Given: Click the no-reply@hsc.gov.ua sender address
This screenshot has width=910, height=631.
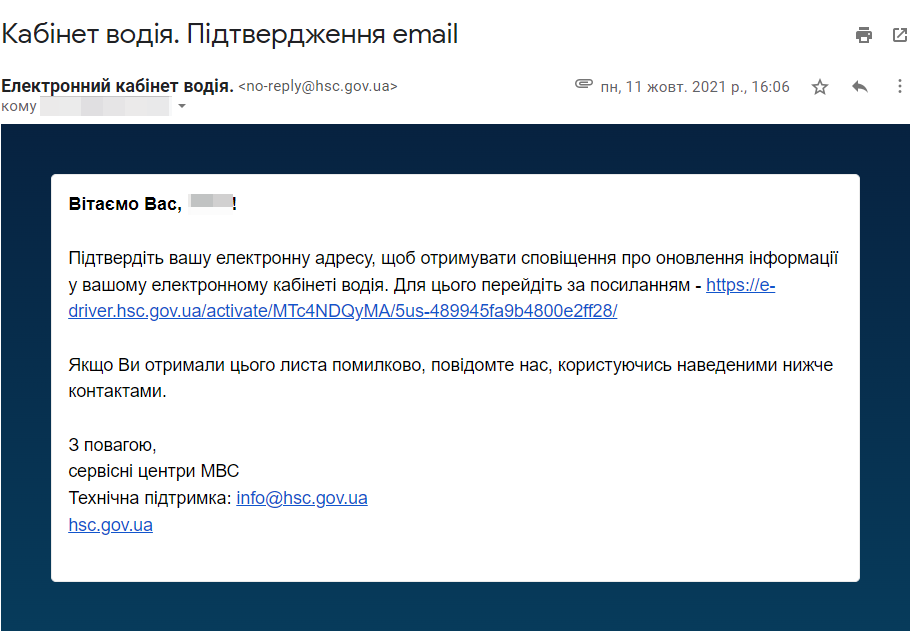Looking at the screenshot, I should pos(318,86).
